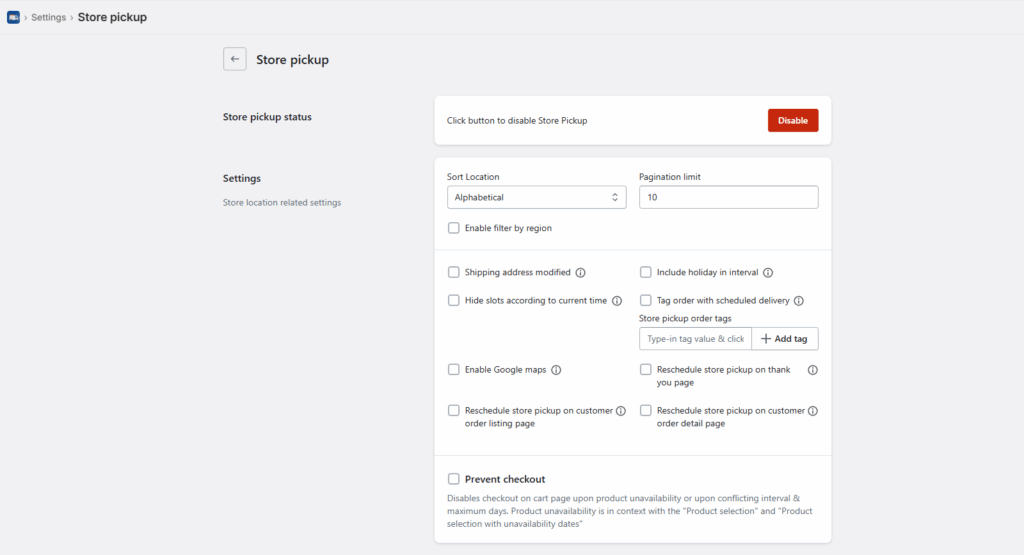The width and height of the screenshot is (1024, 555).
Task: Click Store pickup in the breadcrumb
Action: [x=112, y=18]
